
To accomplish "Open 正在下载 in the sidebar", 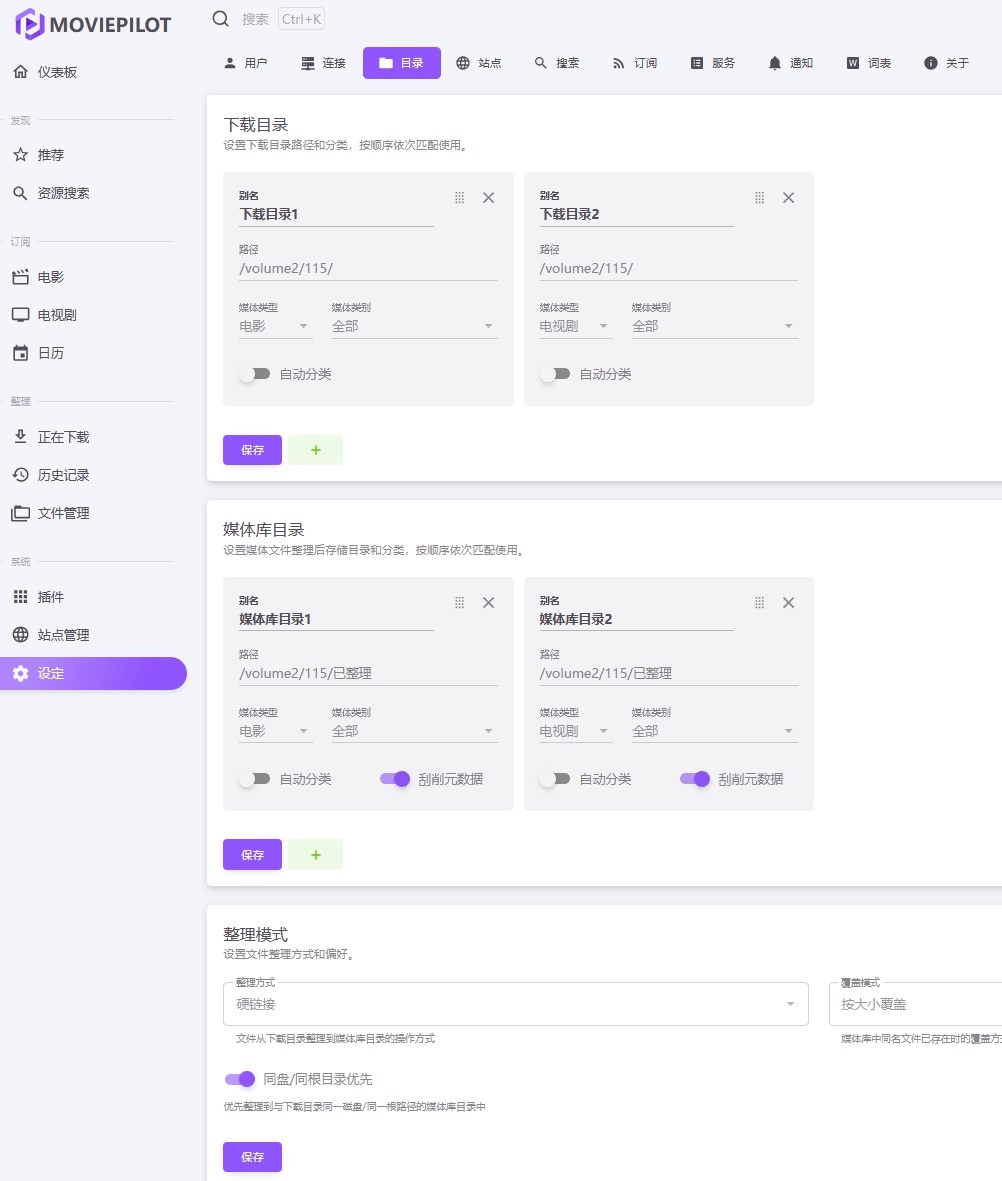I will pyautogui.click(x=63, y=437).
